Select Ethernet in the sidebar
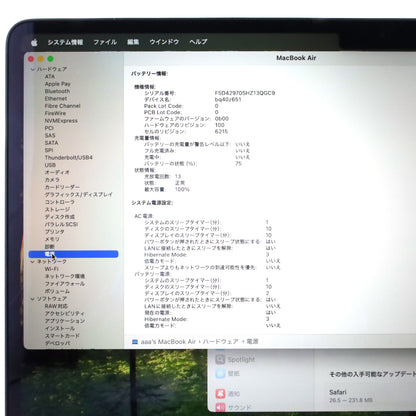The image size is (416, 416). (x=56, y=98)
